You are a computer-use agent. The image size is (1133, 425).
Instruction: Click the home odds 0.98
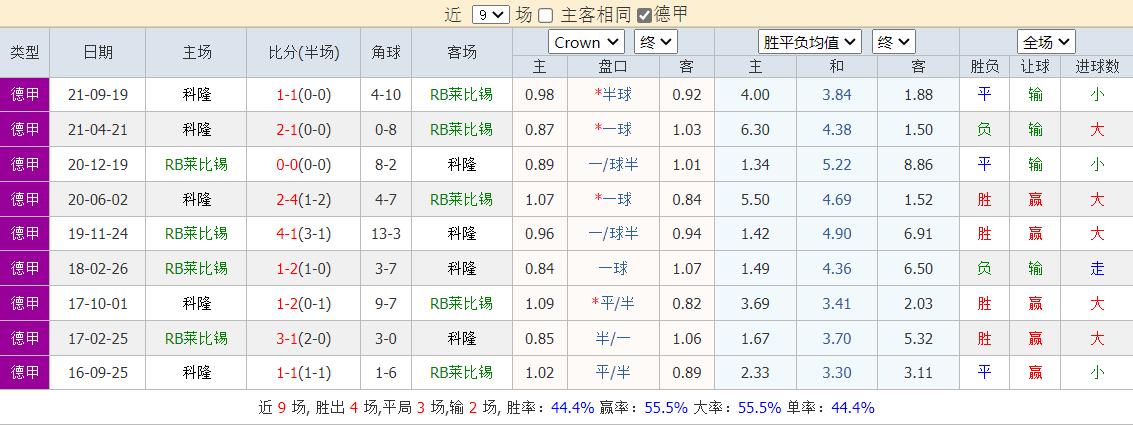540,95
